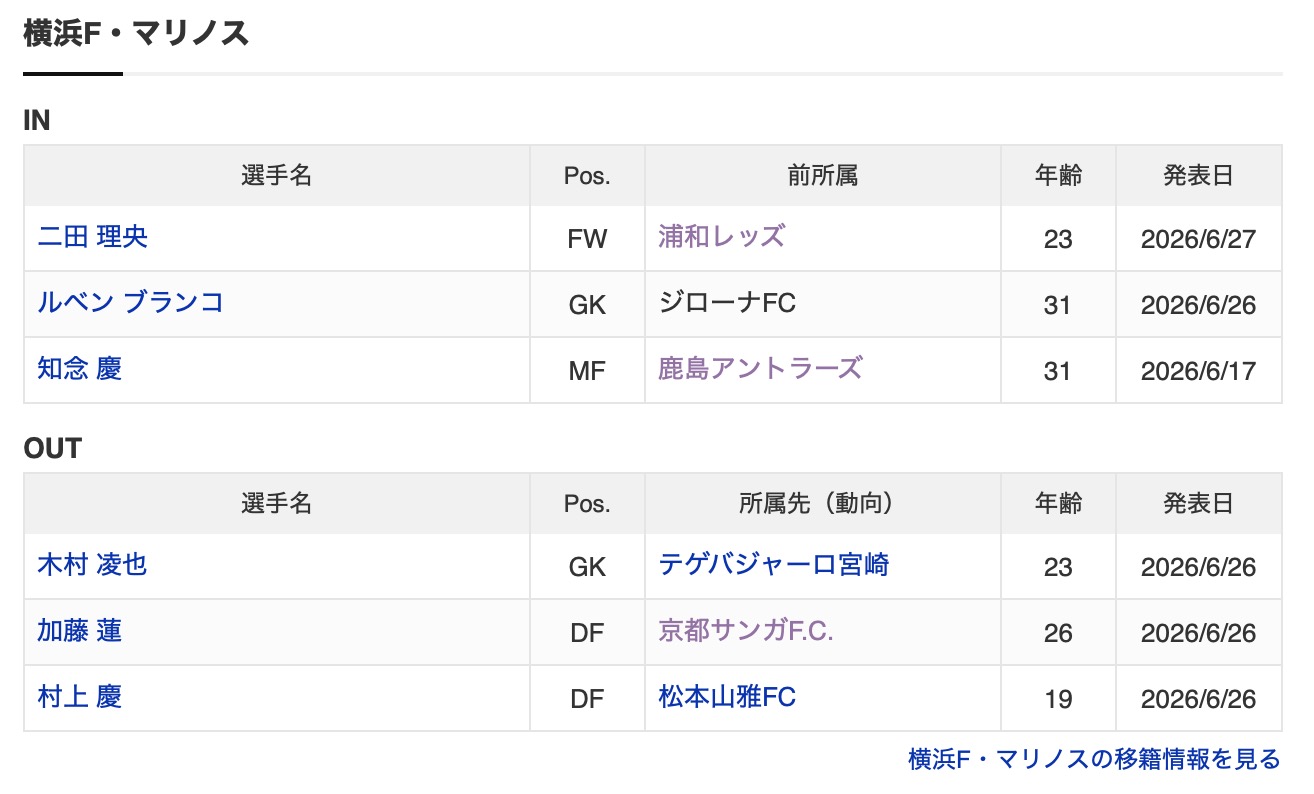1314x794 pixels.
Task: Click the OUT table 所属先（動向） header
Action: pyautogui.click(x=823, y=504)
